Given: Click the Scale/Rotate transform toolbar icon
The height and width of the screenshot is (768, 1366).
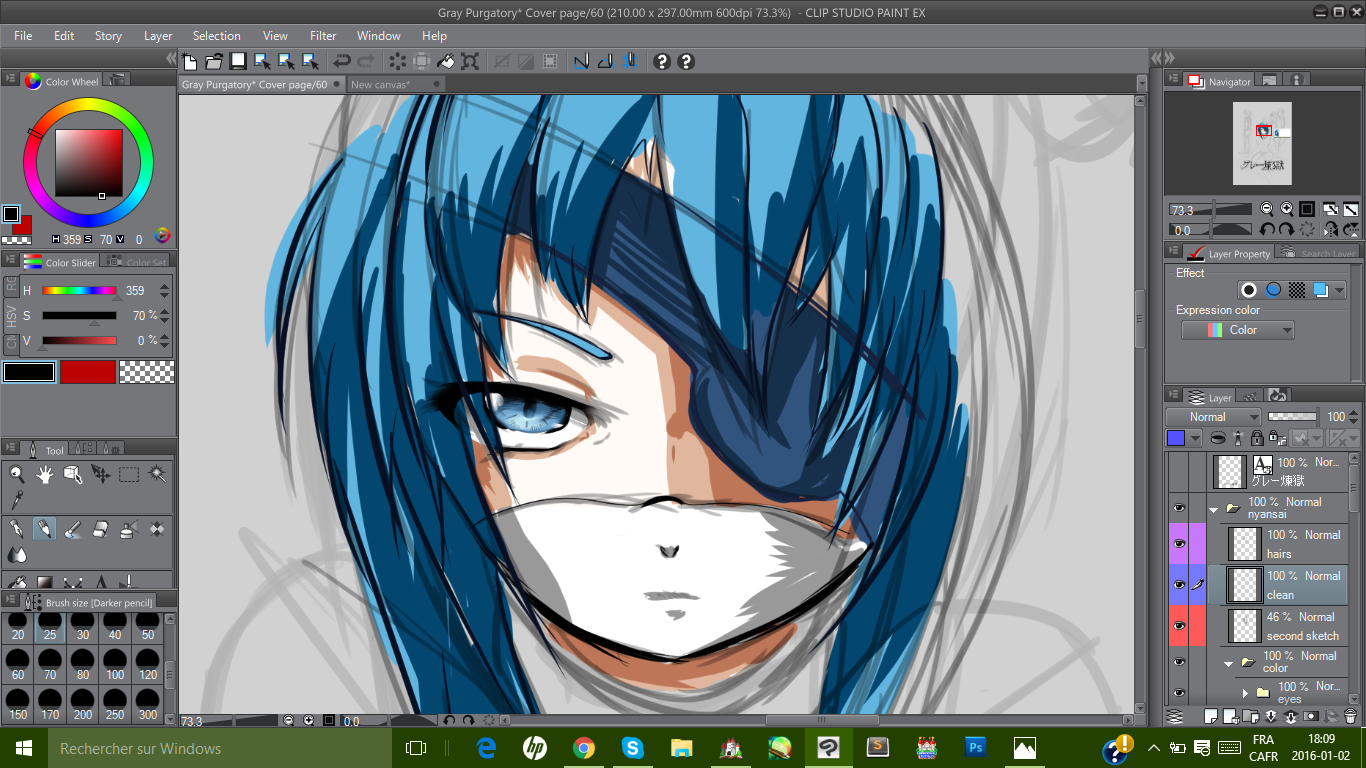Looking at the screenshot, I should pyautogui.click(x=471, y=61).
